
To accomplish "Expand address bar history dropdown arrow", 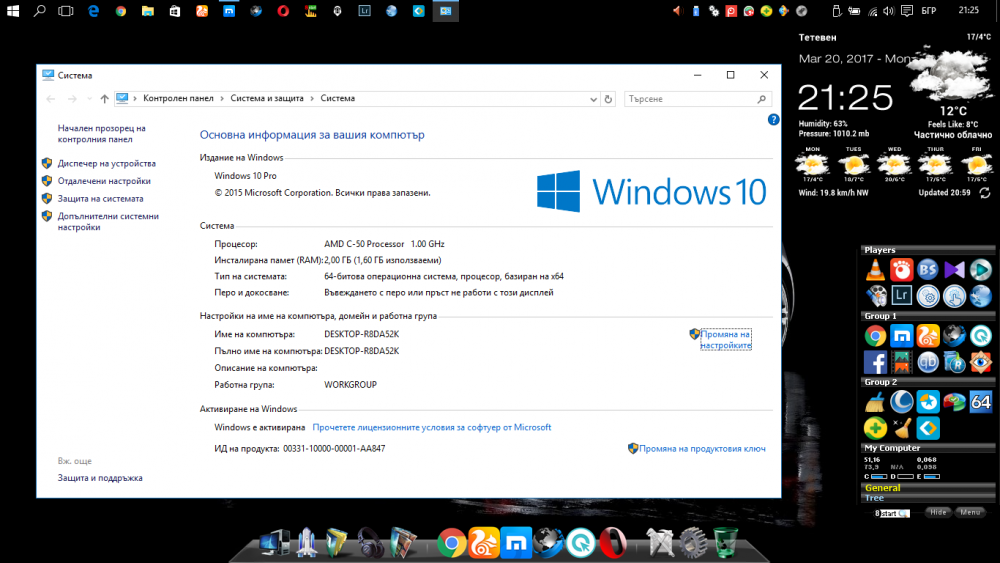I will (593, 99).
